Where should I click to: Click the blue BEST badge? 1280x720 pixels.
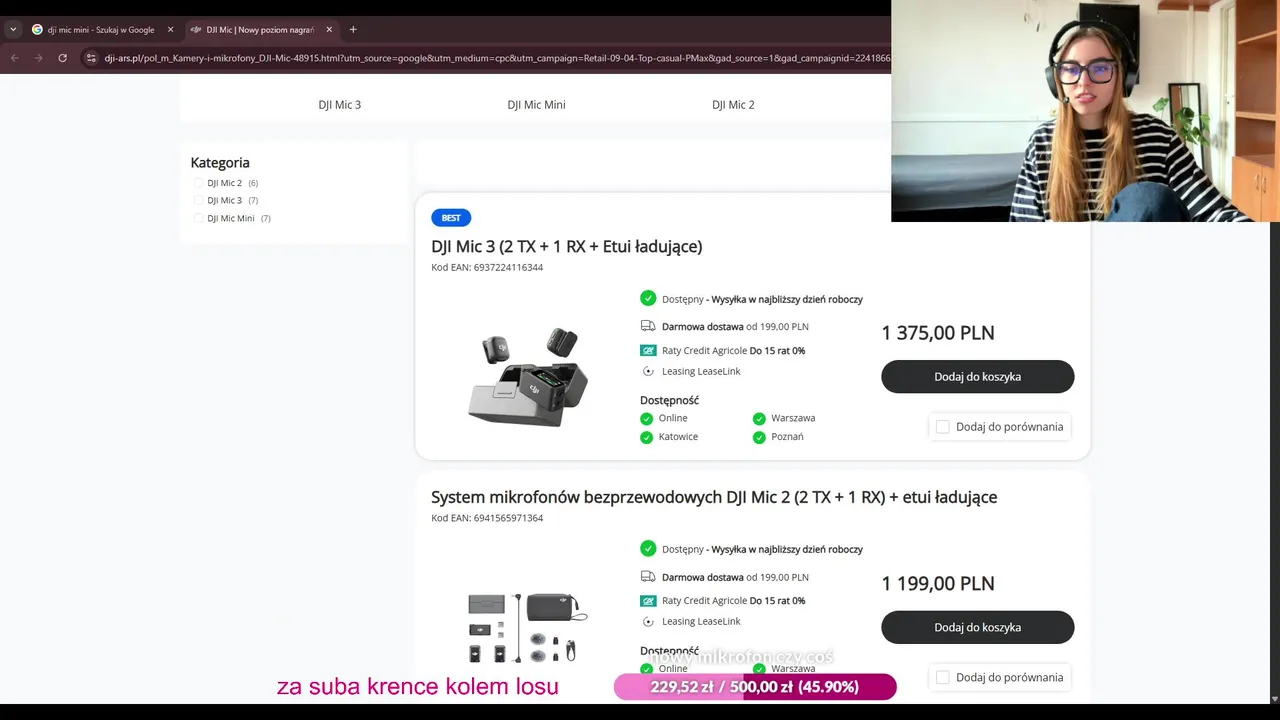coord(451,218)
